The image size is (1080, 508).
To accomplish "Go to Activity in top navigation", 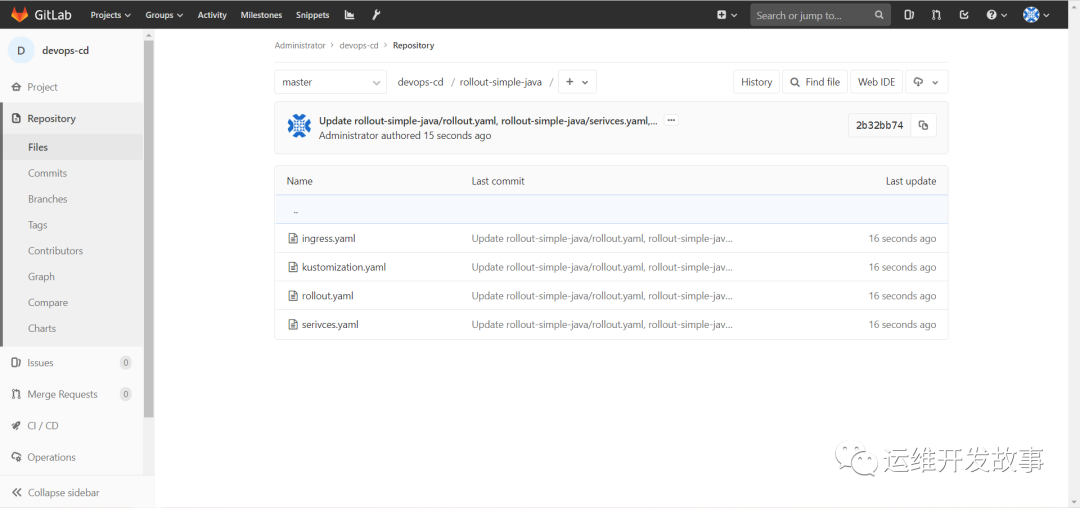I will tap(212, 14).
